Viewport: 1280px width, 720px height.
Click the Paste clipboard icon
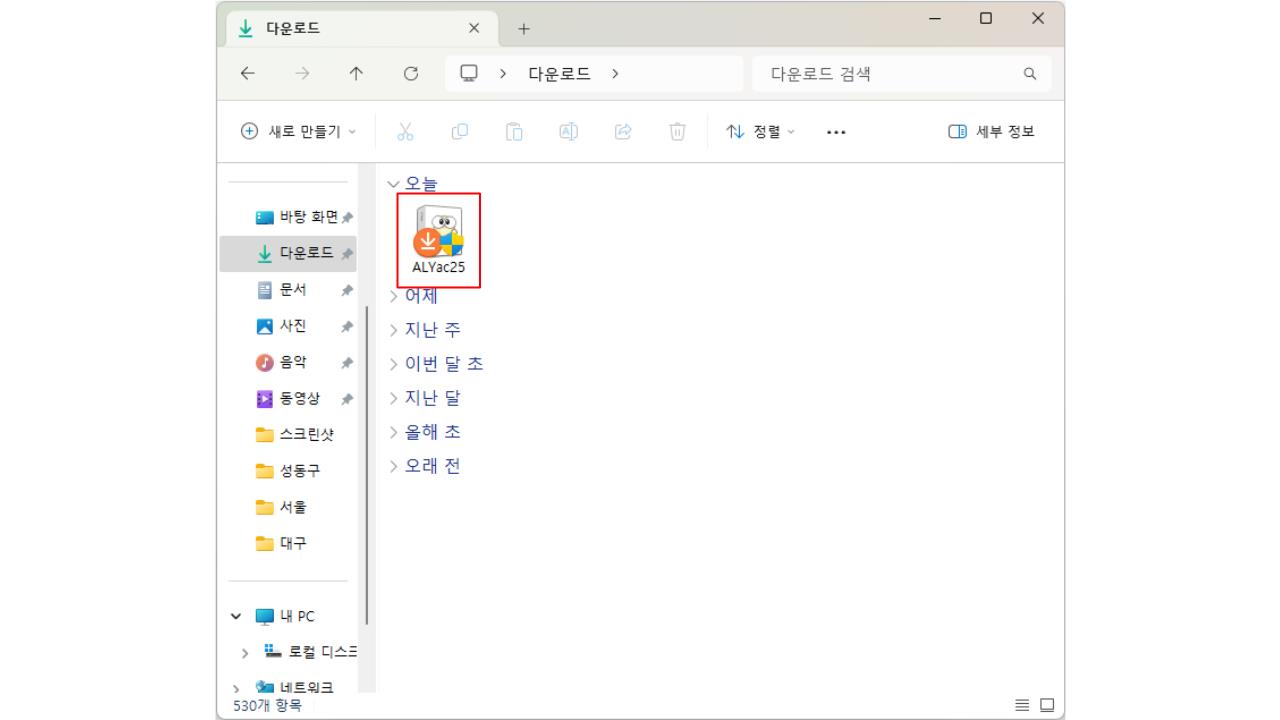pos(514,131)
